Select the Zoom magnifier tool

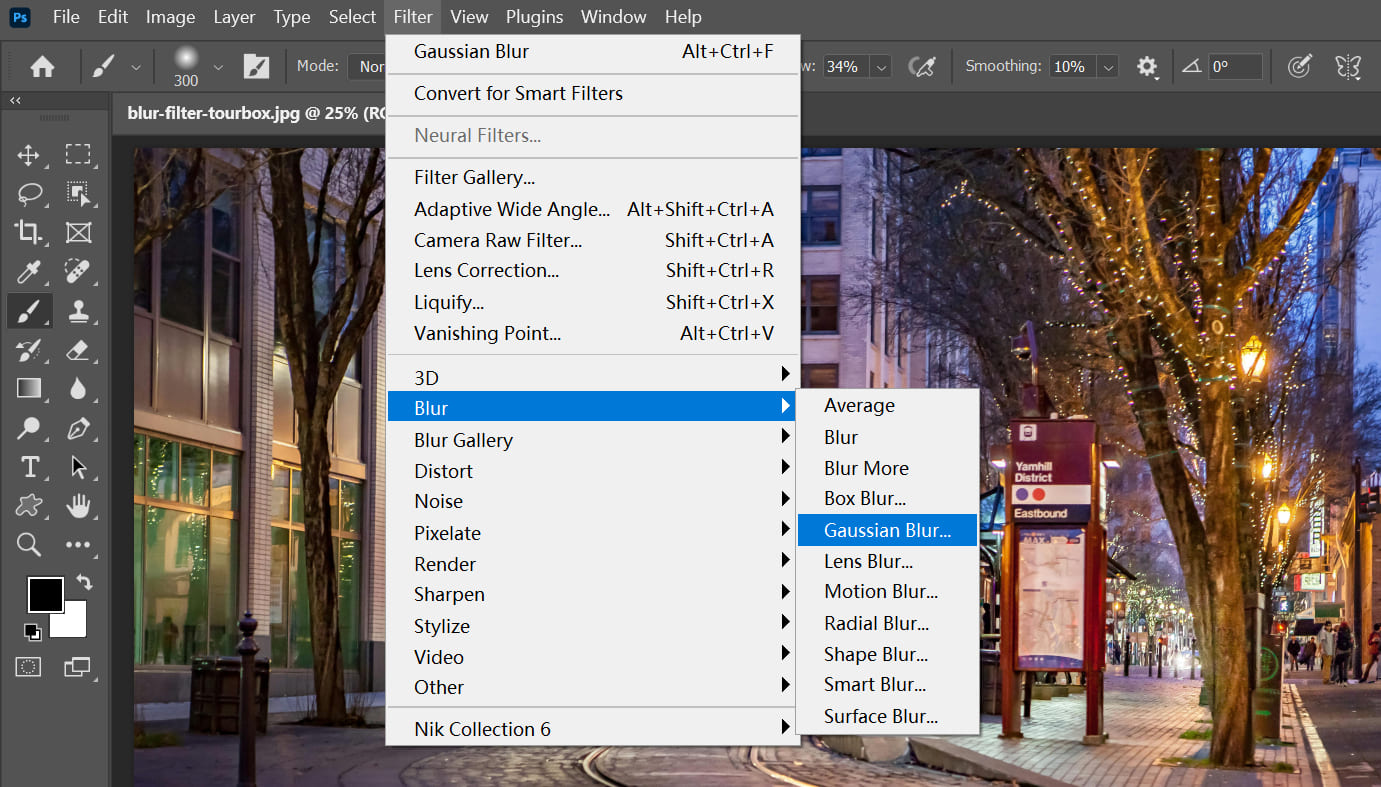[x=29, y=545]
